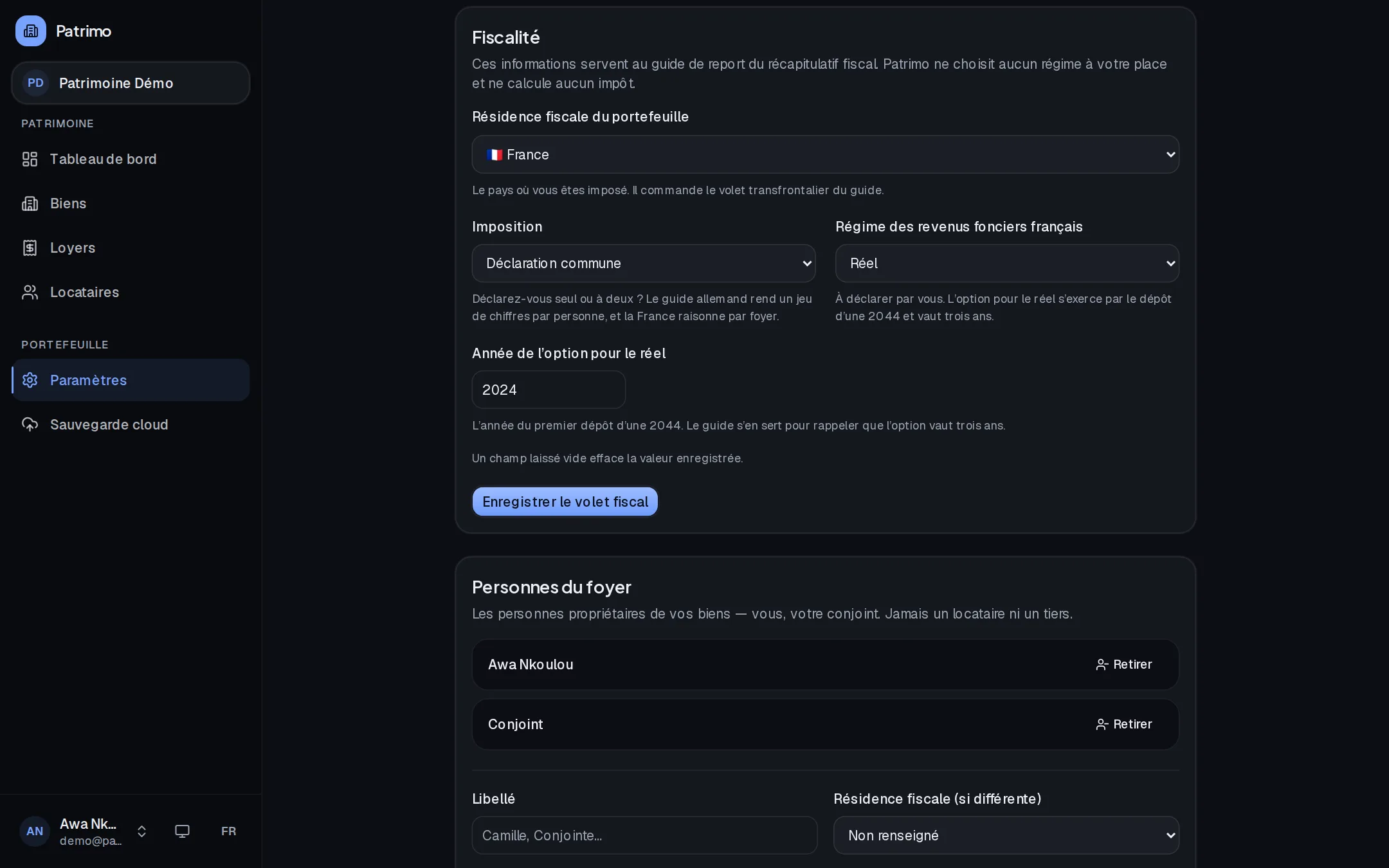The image size is (1389, 868).
Task: Switch language with the FR button
Action: pos(228,831)
